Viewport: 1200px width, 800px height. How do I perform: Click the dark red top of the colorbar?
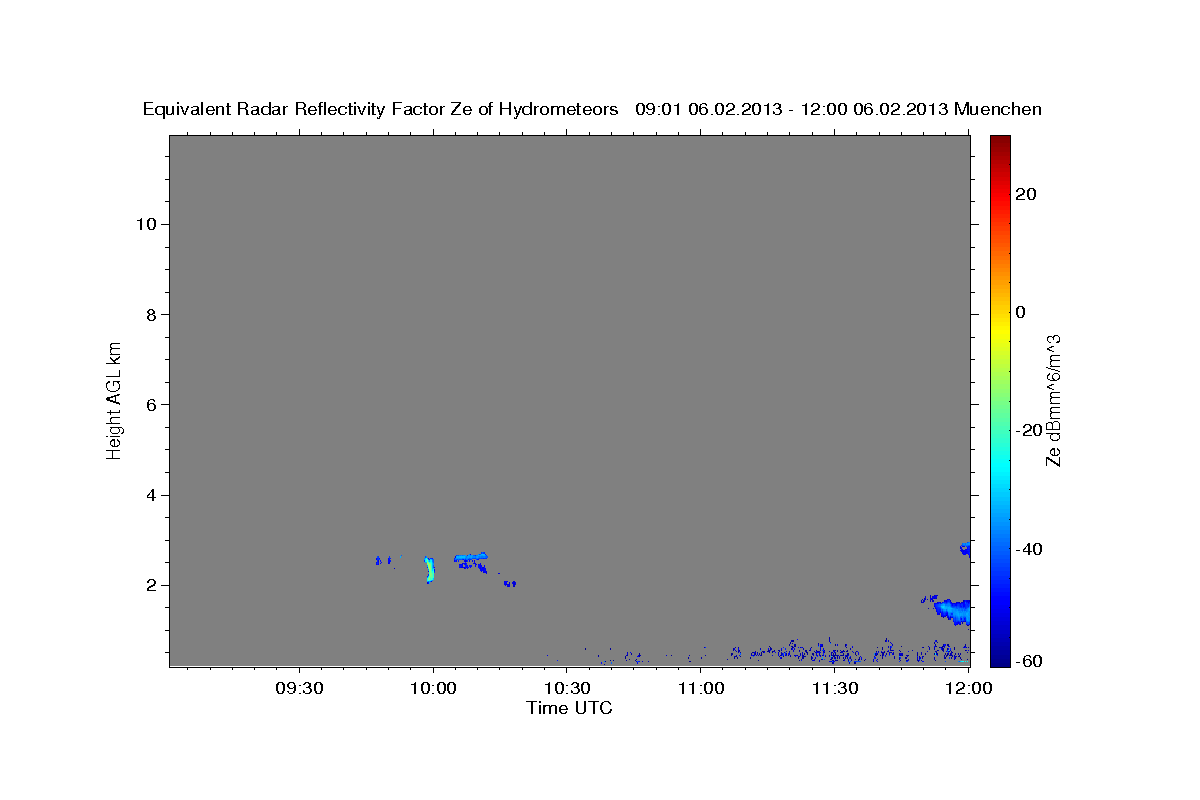(x=999, y=143)
